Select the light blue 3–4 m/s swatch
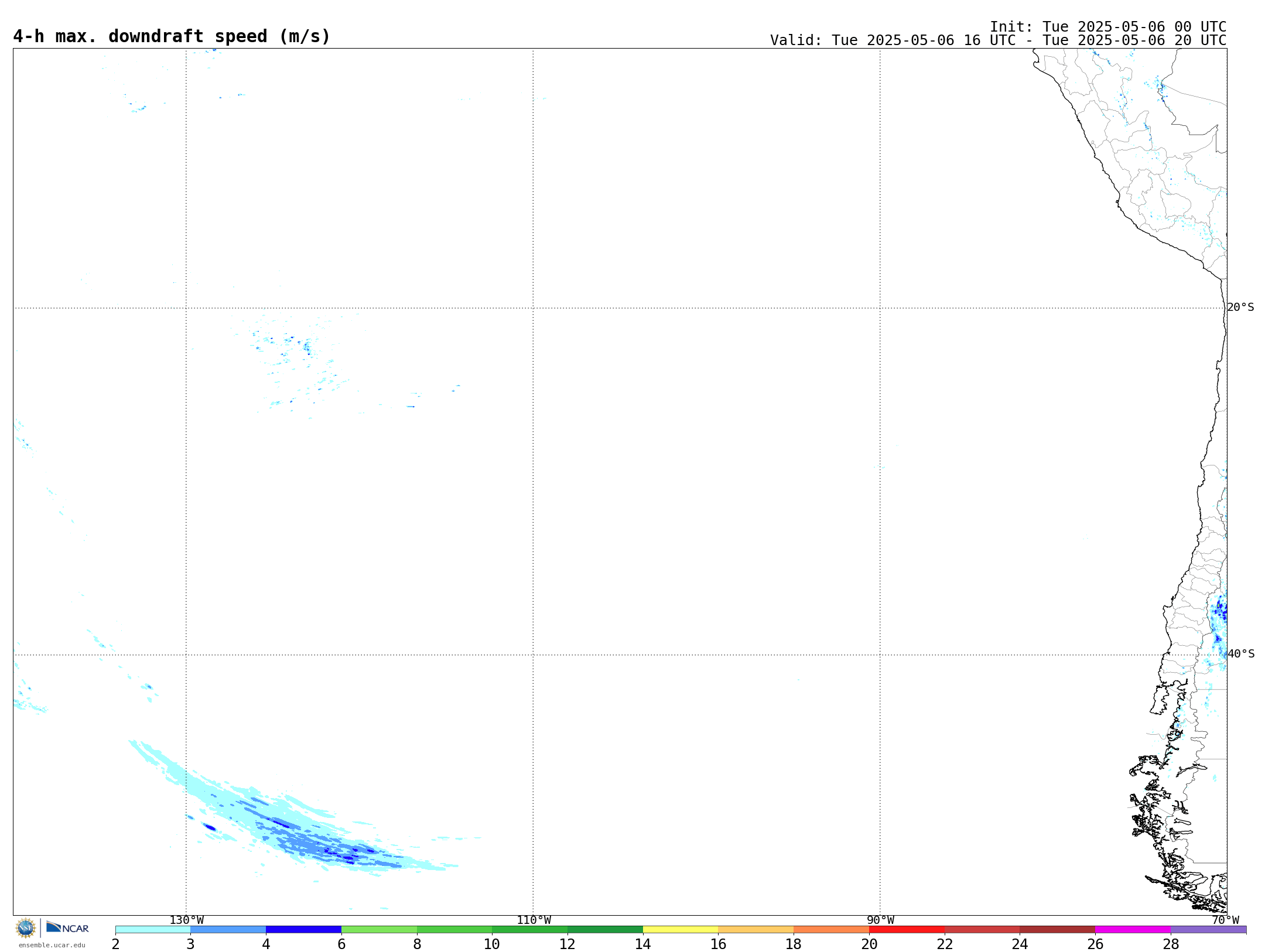 [228, 930]
